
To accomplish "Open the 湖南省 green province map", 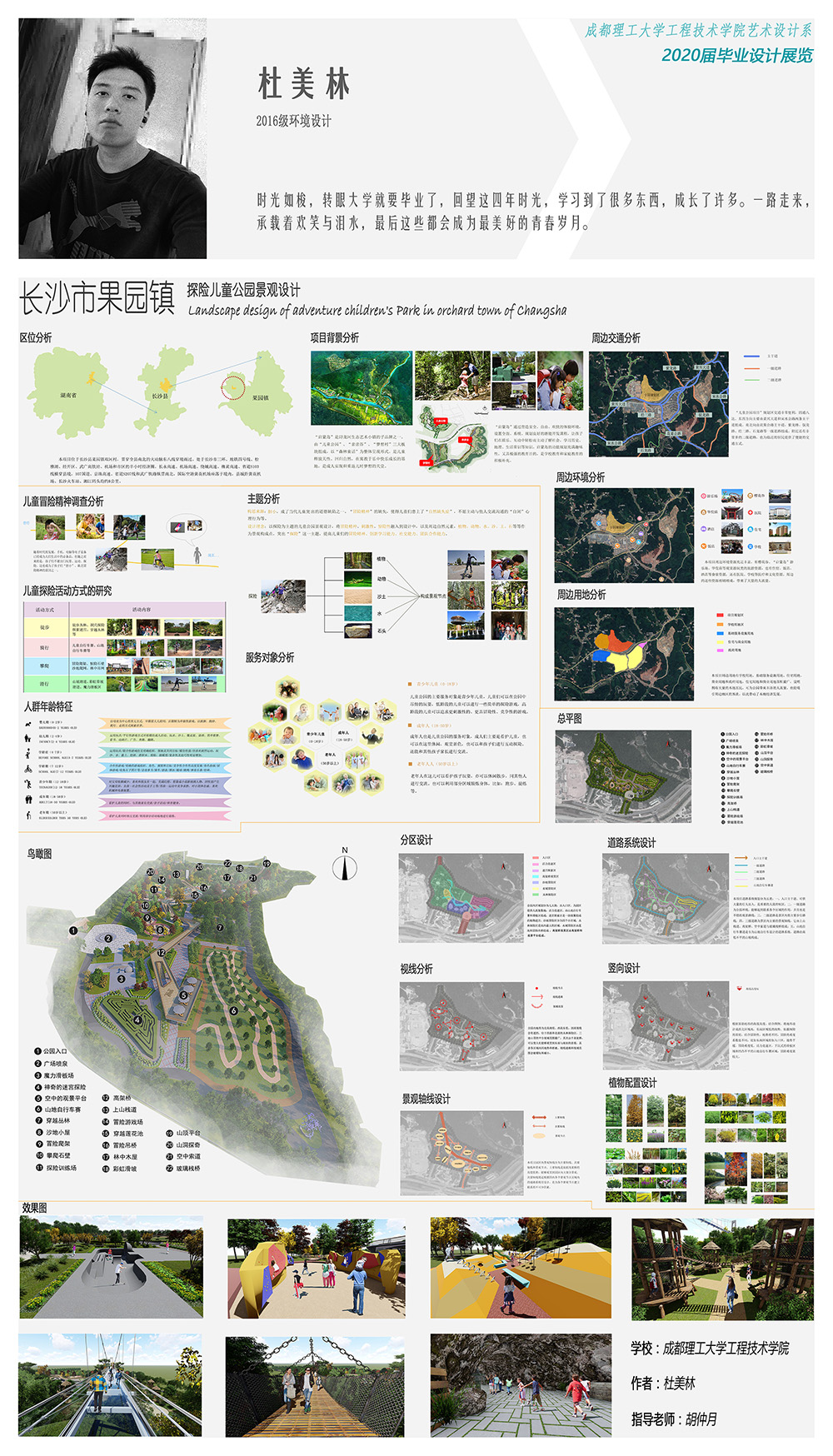I will [x=69, y=393].
